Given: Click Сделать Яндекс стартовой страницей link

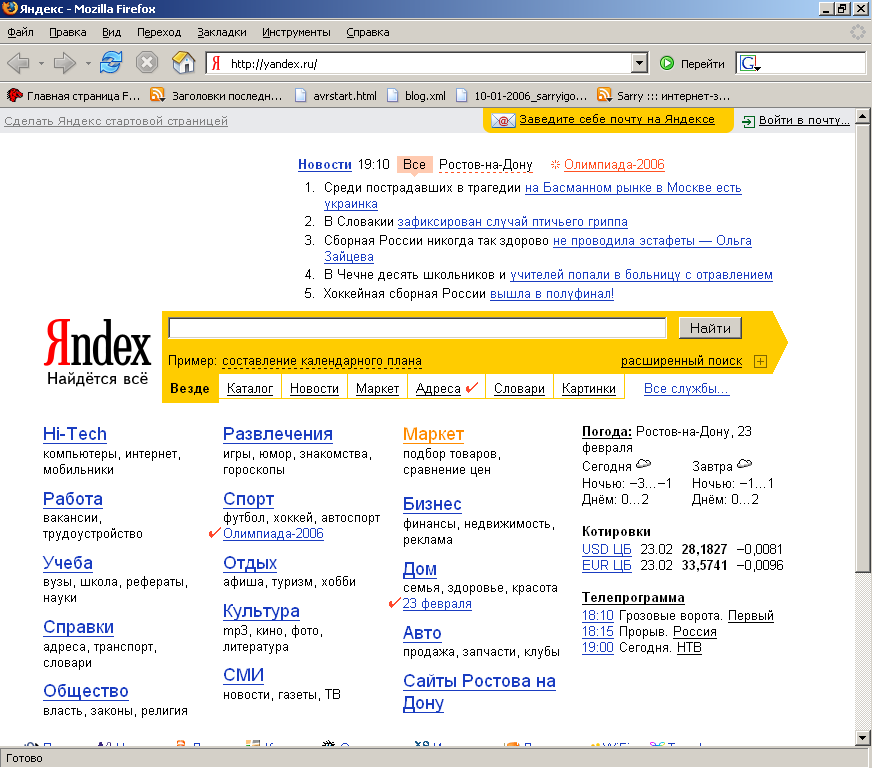Looking at the screenshot, I should click(x=116, y=121).
